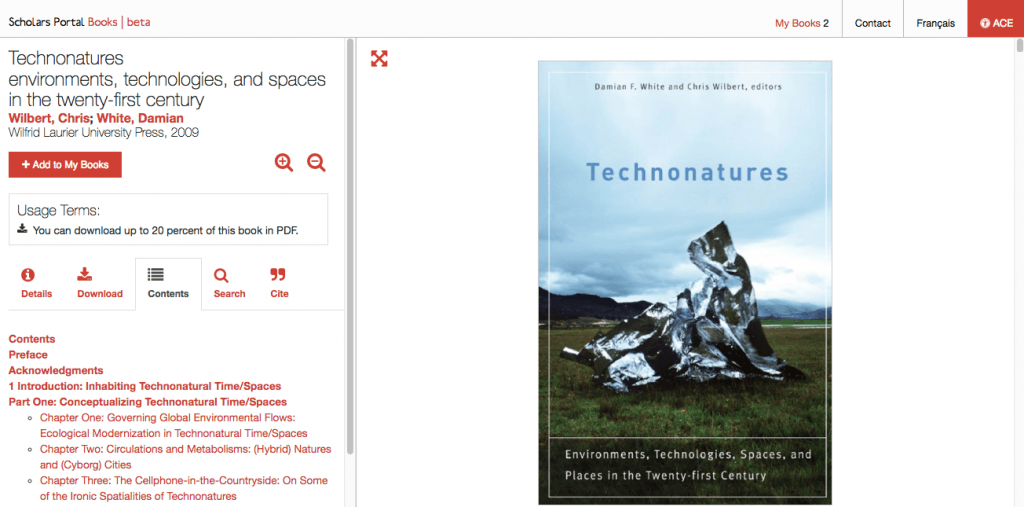This screenshot has width=1024, height=507.
Task: Select the Contents list tab
Action: tap(168, 284)
